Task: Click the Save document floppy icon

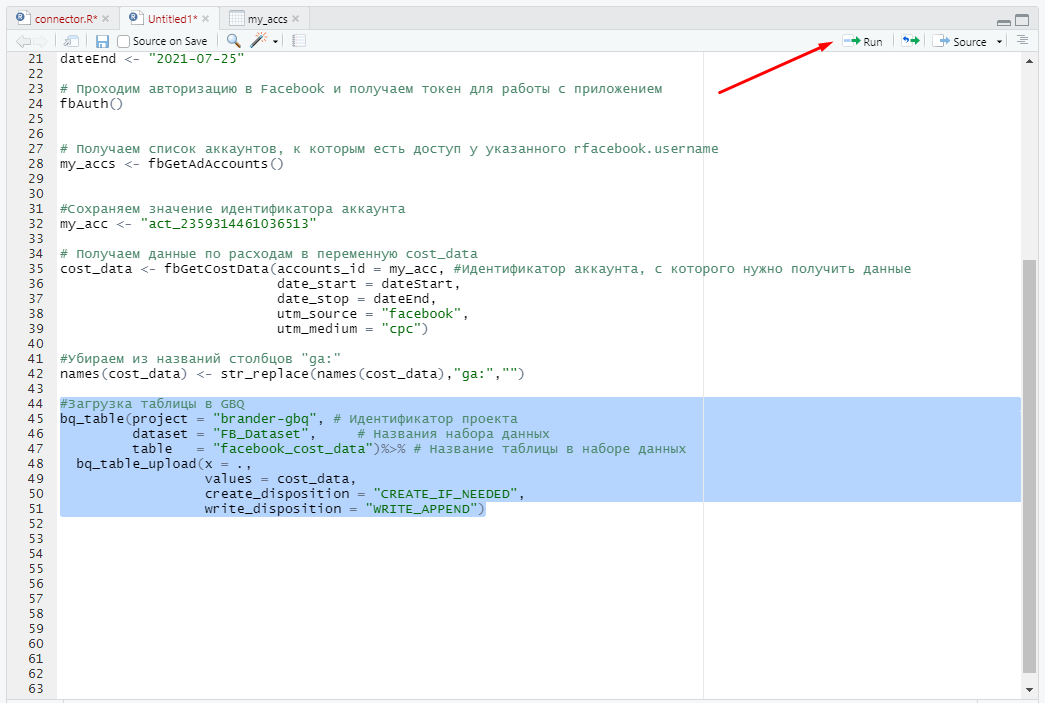Action: [x=102, y=41]
